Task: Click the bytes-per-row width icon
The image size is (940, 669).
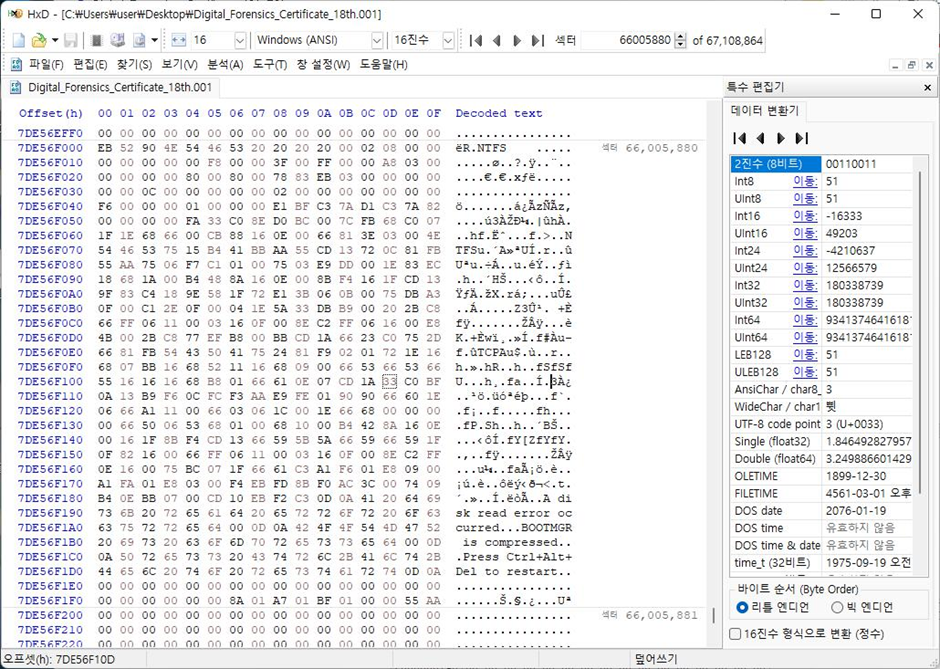Action: (178, 40)
